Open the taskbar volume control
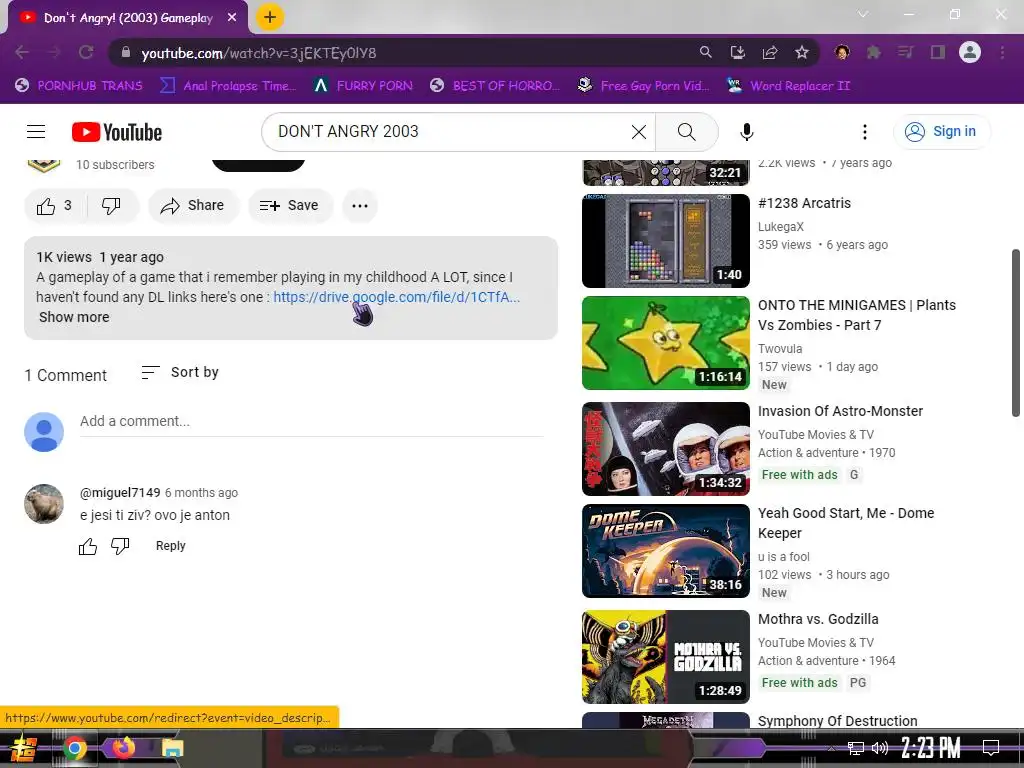1024x768 pixels. 880,748
